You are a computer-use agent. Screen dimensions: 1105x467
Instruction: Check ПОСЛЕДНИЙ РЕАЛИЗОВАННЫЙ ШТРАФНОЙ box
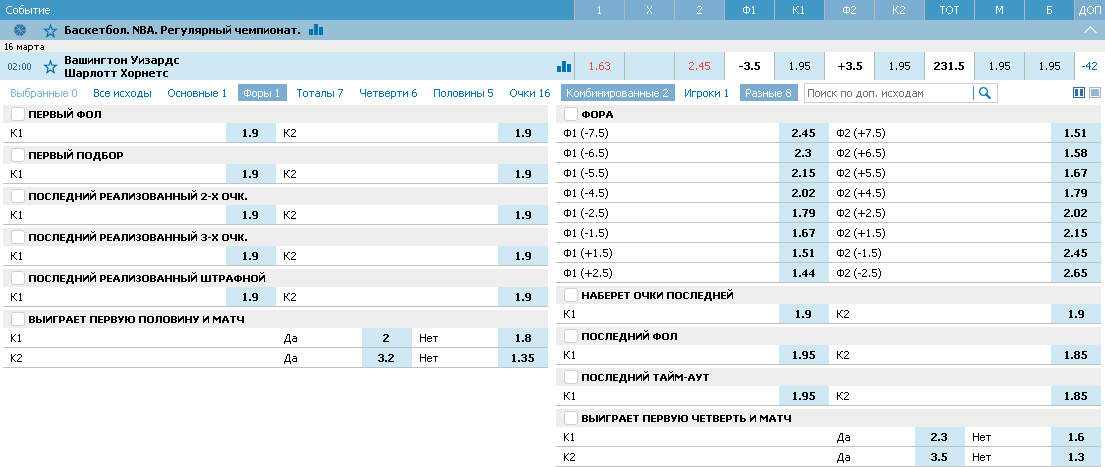(x=18, y=278)
